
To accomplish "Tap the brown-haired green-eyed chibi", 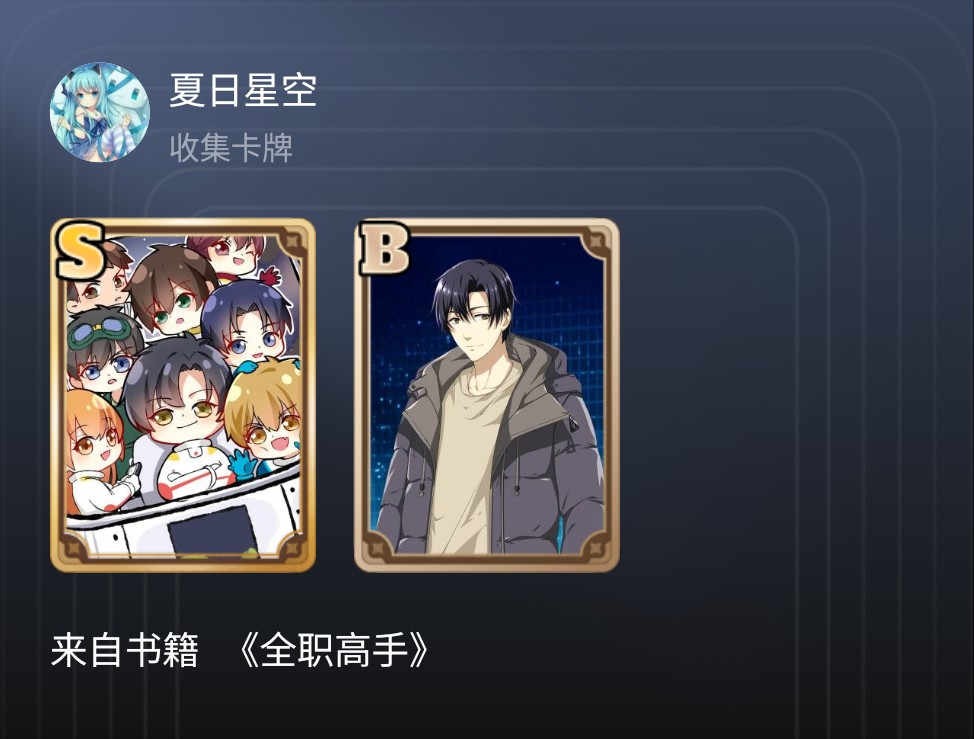I will pos(169,290).
